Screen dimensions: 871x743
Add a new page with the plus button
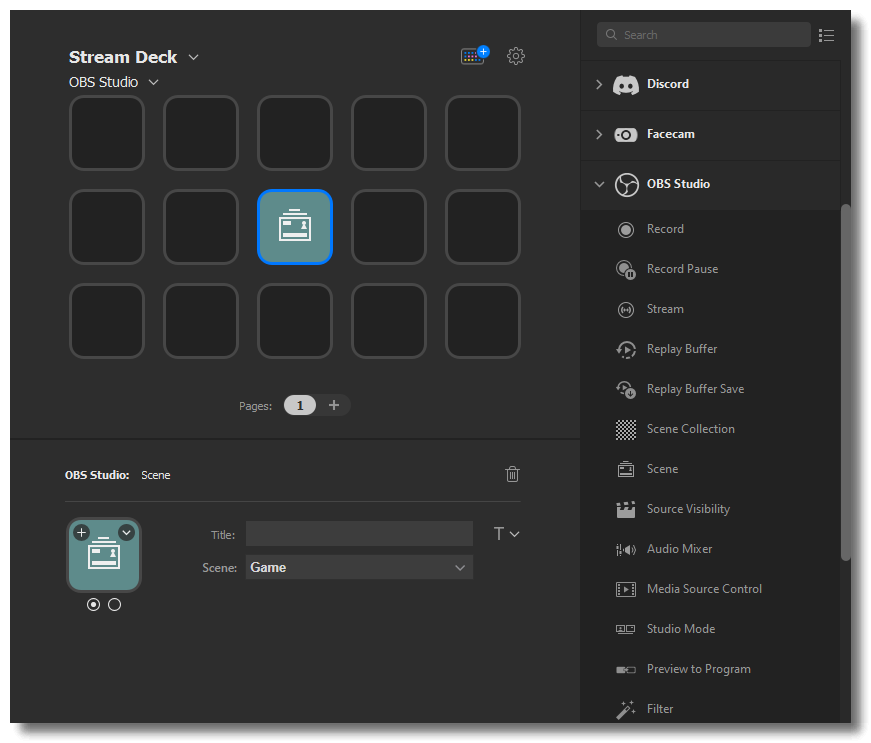pos(334,405)
